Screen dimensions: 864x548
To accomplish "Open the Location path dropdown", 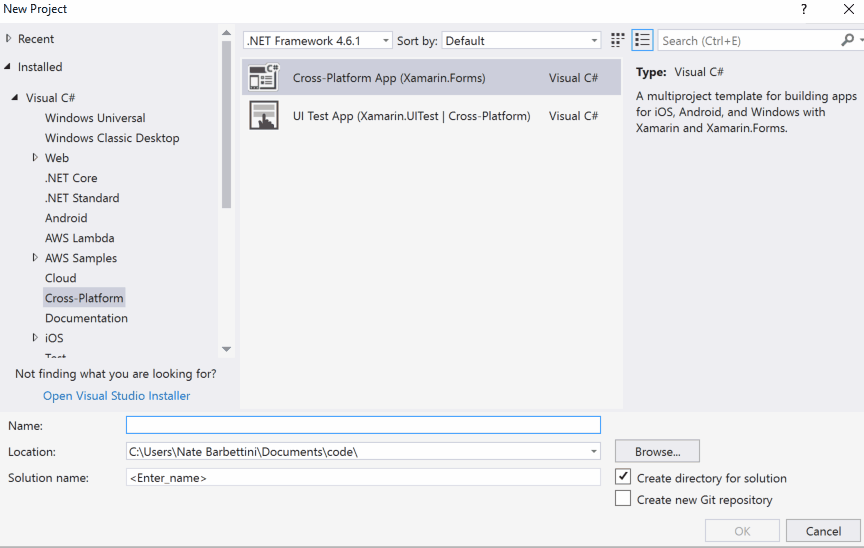I will point(595,451).
